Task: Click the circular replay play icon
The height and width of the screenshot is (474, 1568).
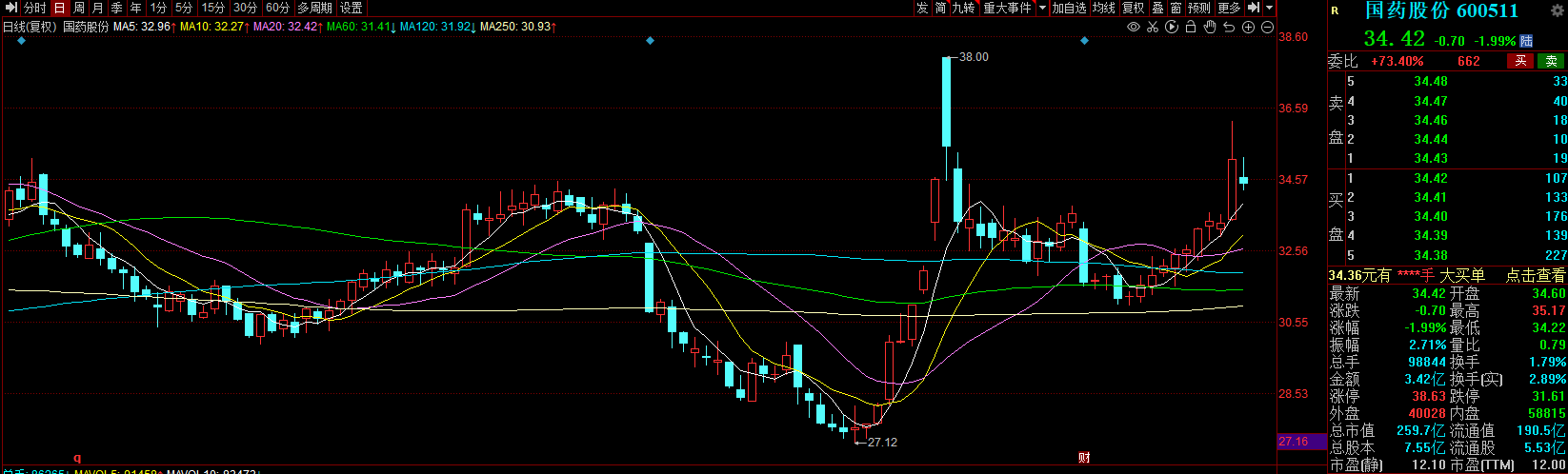Action: [x=1172, y=27]
